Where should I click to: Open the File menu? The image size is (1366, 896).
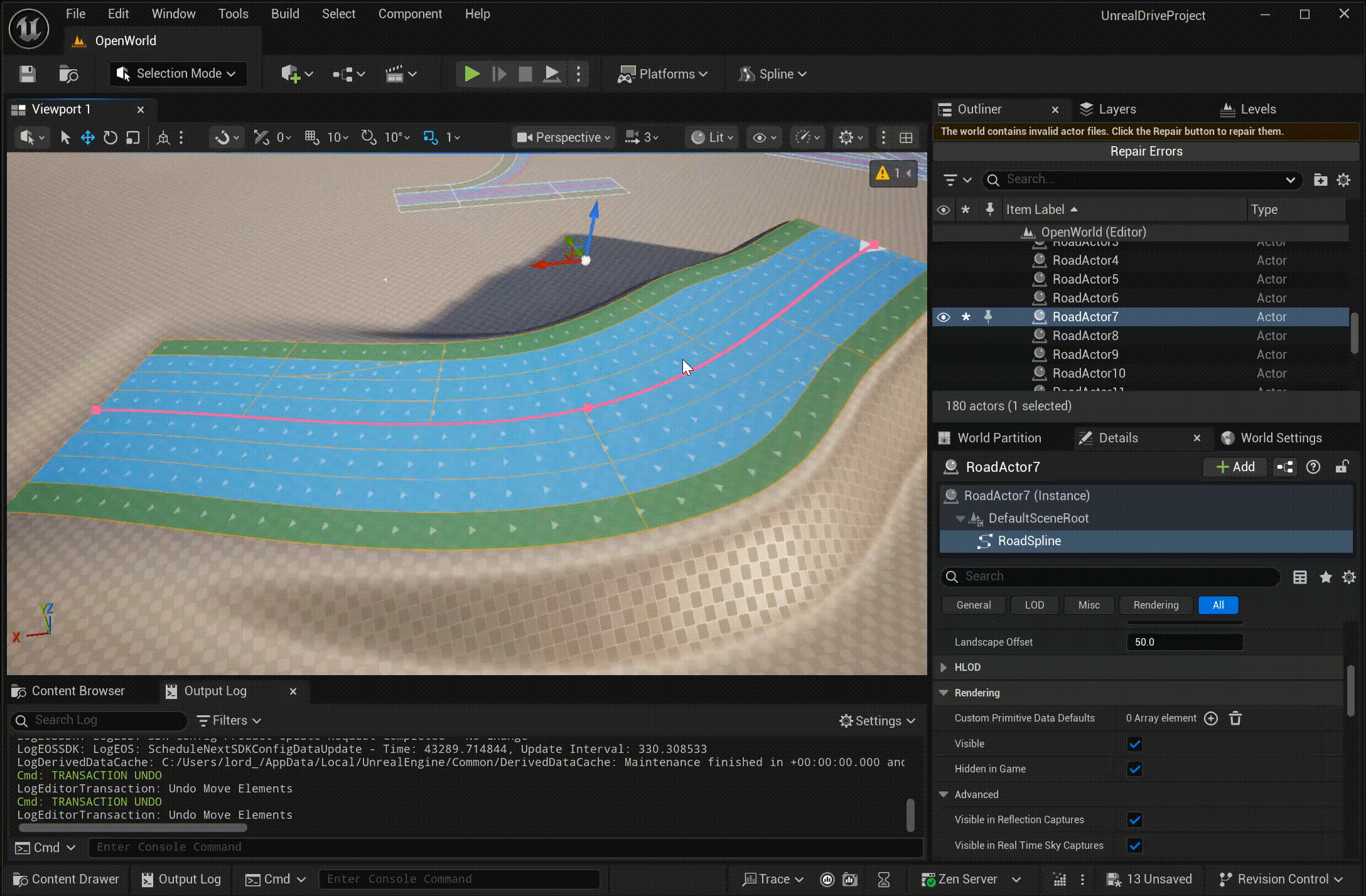coord(75,14)
